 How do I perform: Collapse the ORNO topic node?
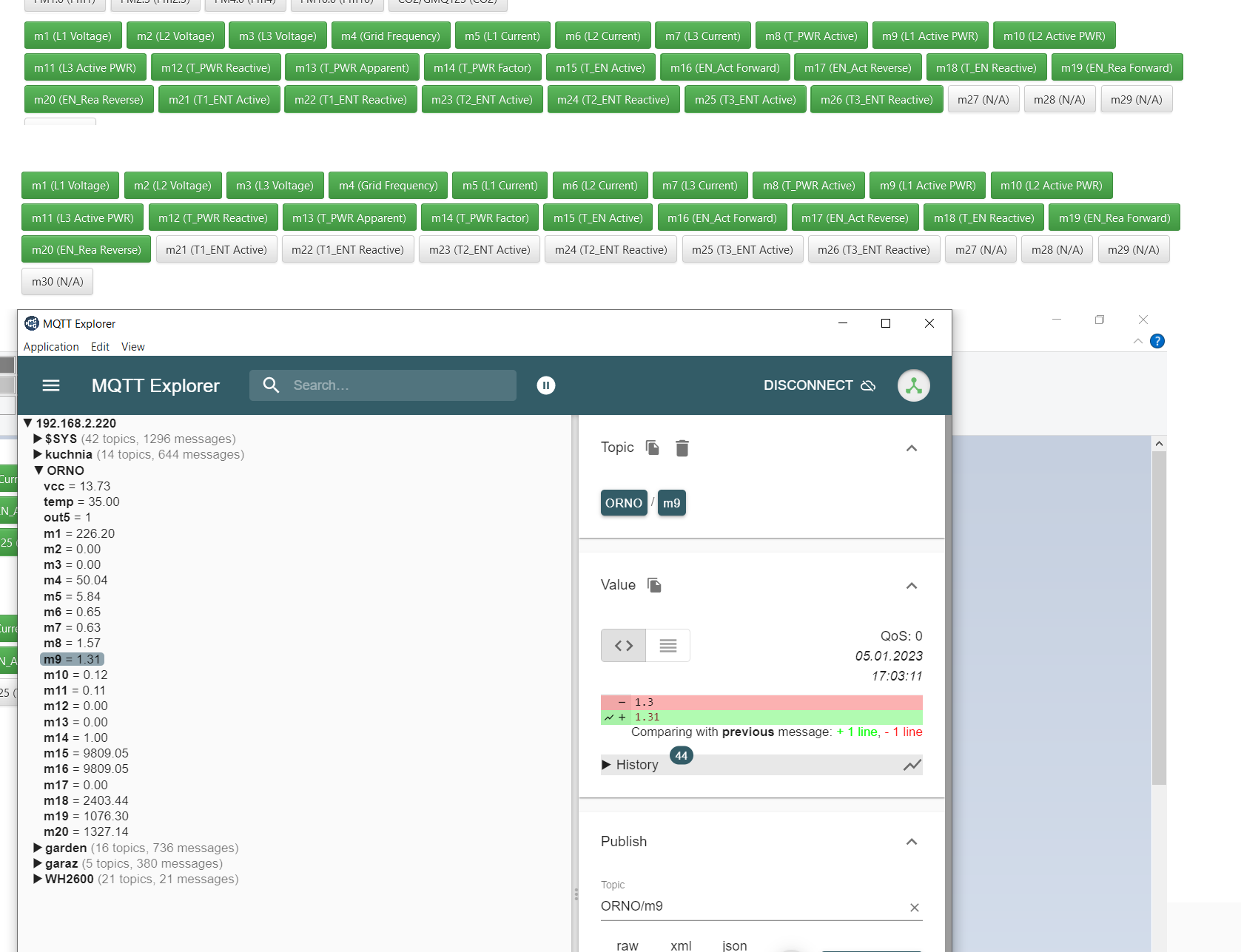pos(38,470)
